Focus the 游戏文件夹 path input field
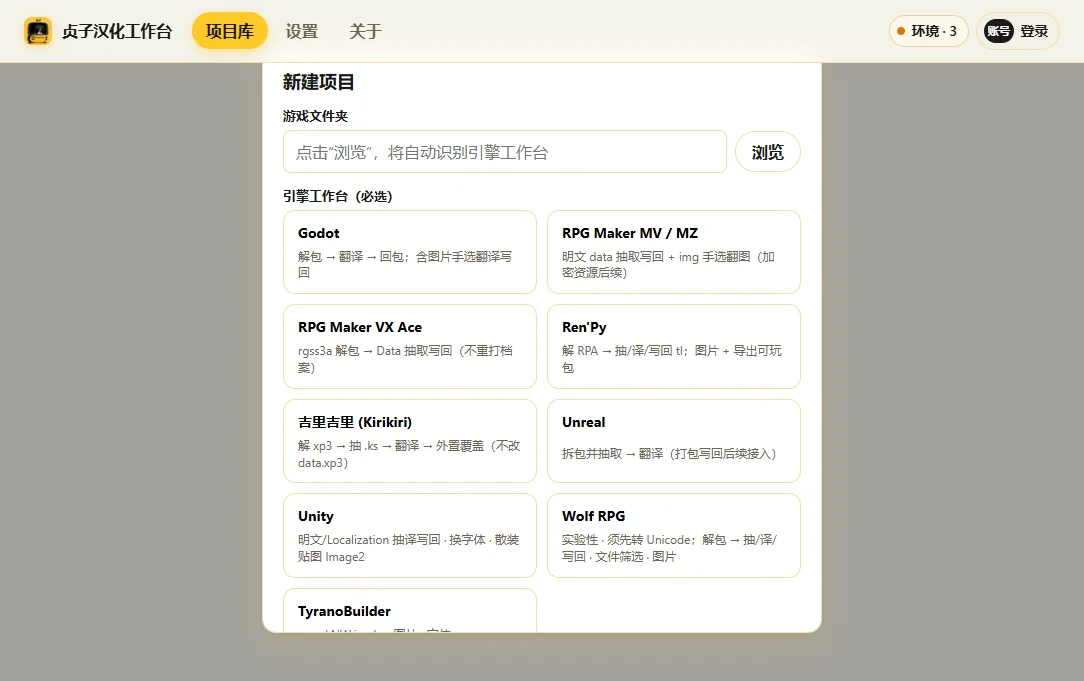Image resolution: width=1084 pixels, height=681 pixels. pyautogui.click(x=505, y=152)
